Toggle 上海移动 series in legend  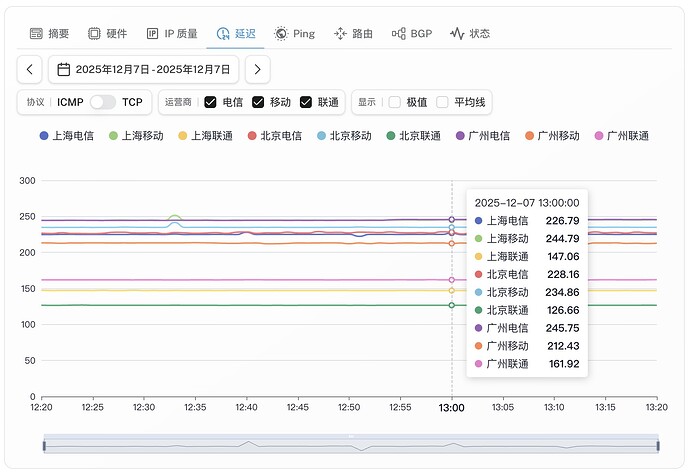pyautogui.click(x=136, y=136)
